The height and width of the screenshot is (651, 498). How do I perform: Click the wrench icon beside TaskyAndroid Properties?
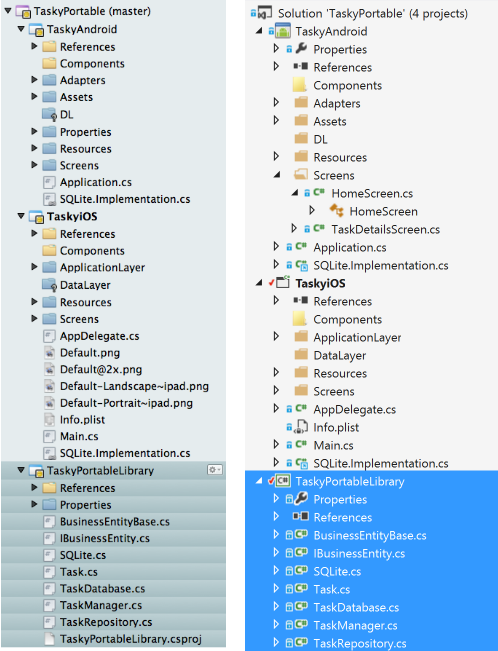[x=301, y=49]
